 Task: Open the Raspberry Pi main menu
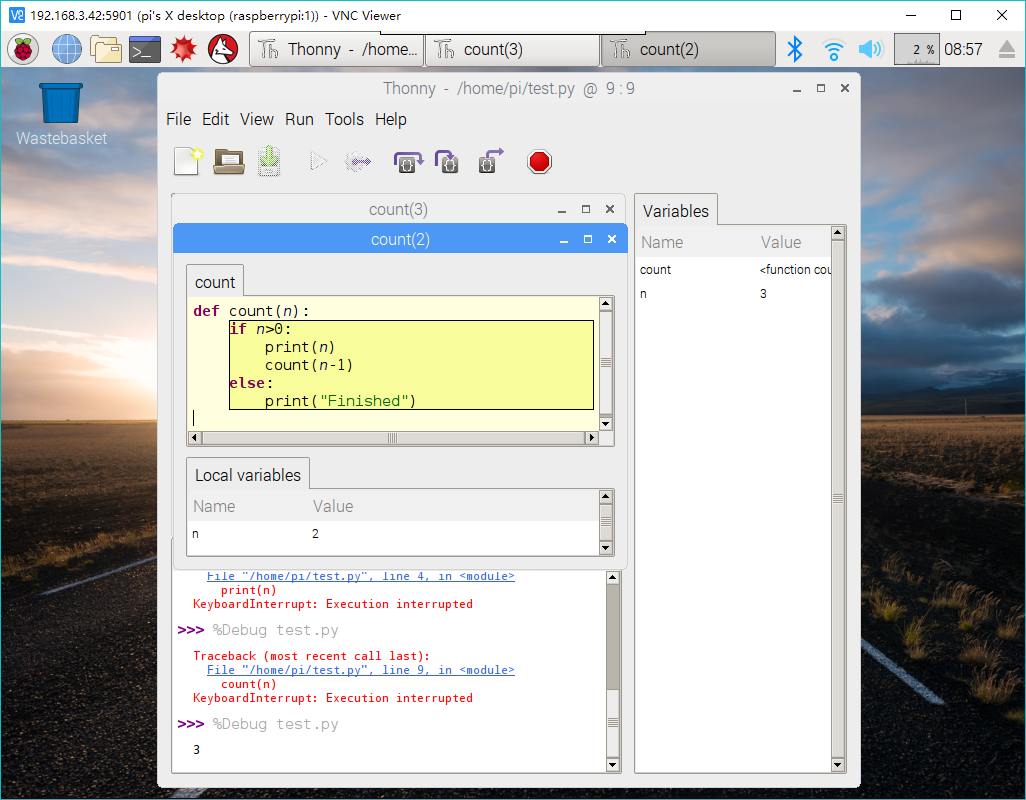pos(24,49)
